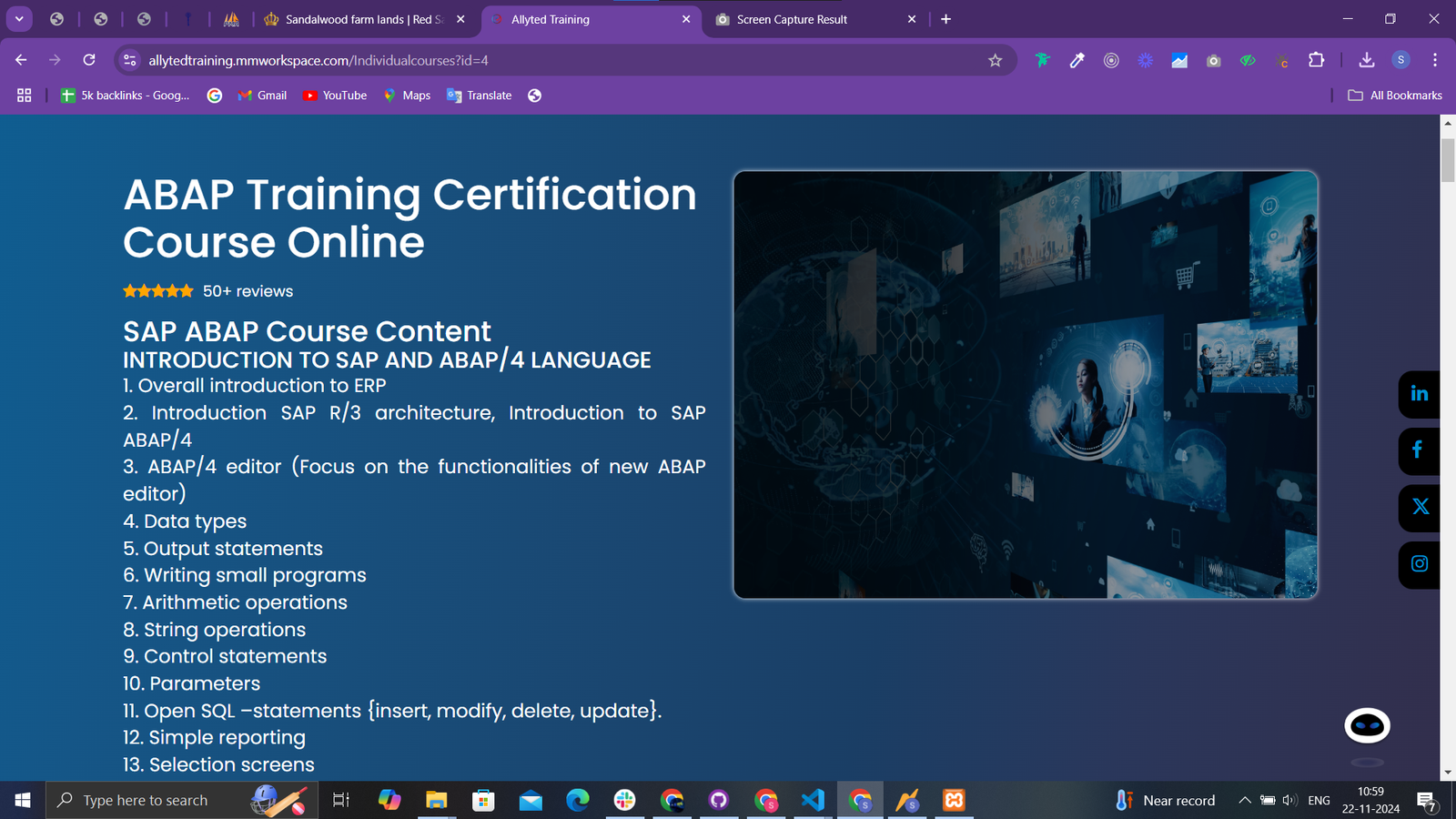Click the address bar URL field
This screenshot has height=819, width=1456.
tap(564, 60)
